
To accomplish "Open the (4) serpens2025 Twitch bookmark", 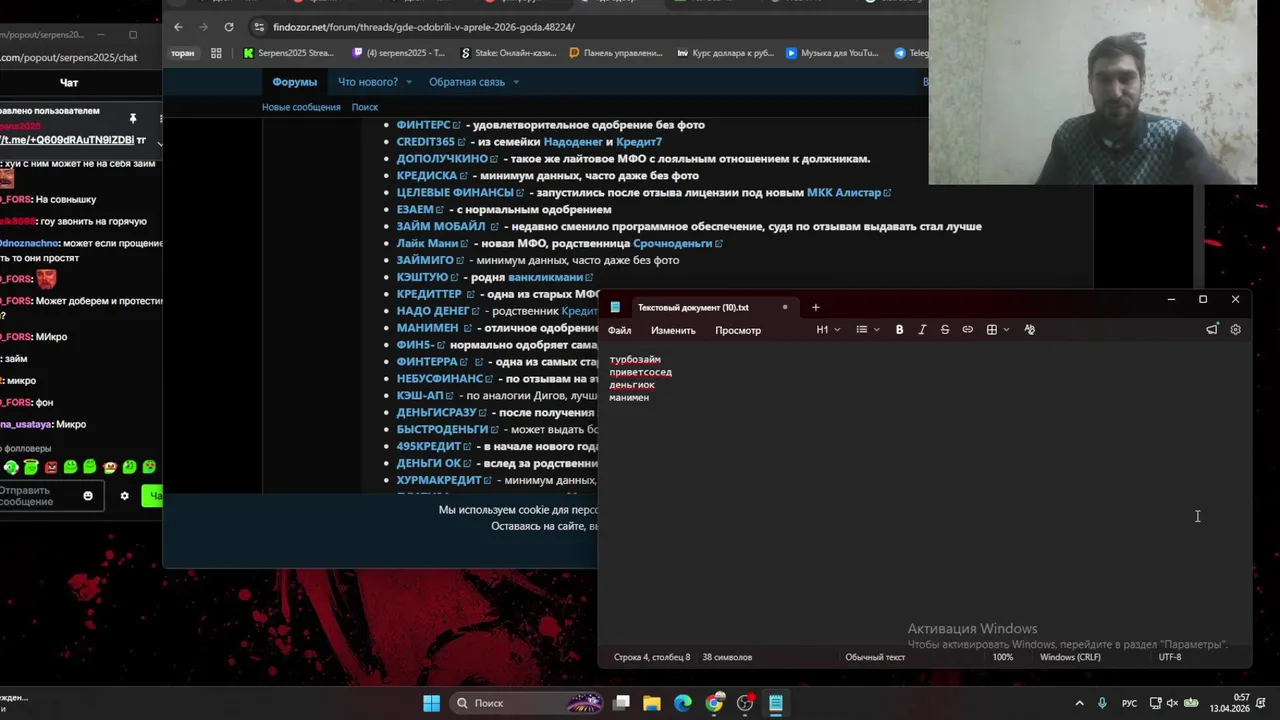I will click(399, 53).
